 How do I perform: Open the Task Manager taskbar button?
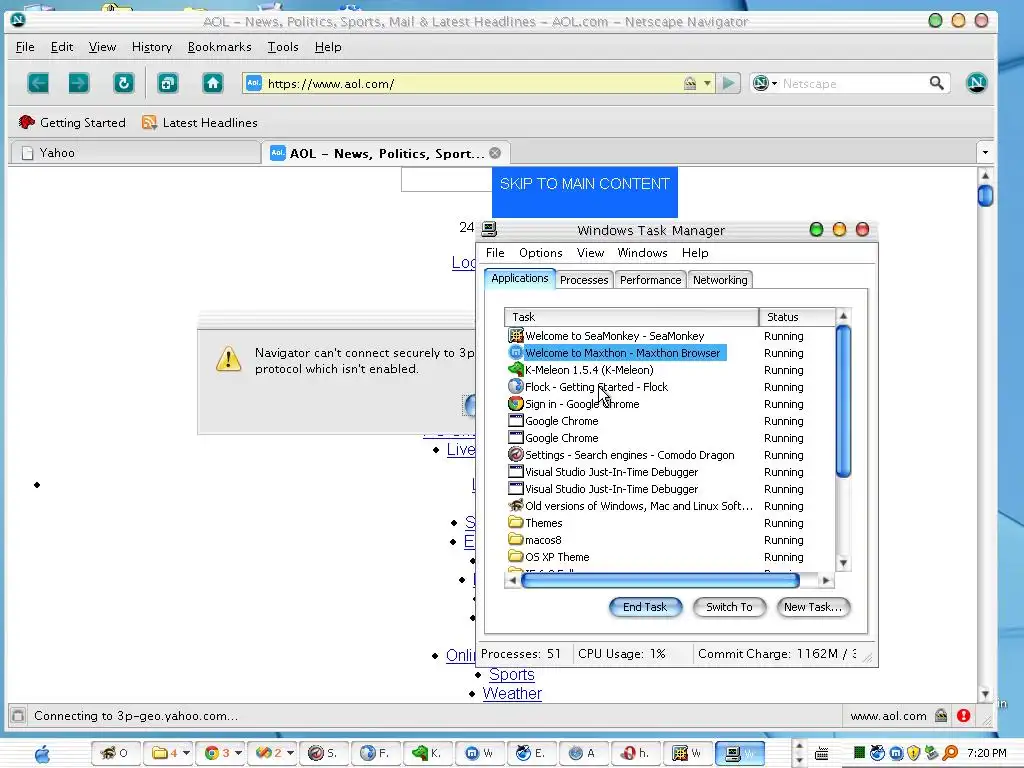(739, 753)
